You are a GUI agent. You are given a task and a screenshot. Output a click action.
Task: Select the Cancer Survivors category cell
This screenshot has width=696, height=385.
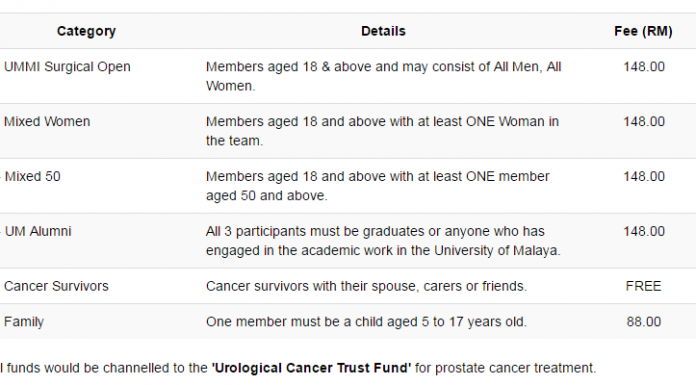56,286
